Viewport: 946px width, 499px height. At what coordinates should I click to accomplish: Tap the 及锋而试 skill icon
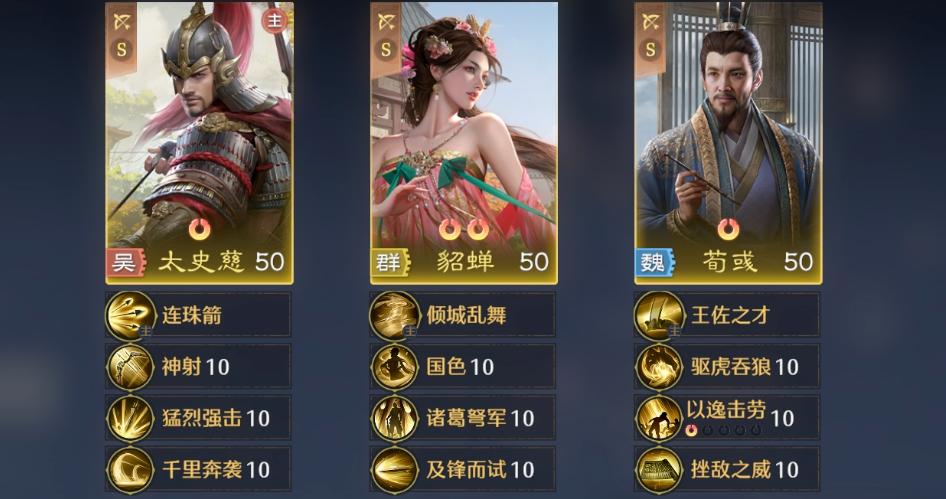(x=395, y=469)
